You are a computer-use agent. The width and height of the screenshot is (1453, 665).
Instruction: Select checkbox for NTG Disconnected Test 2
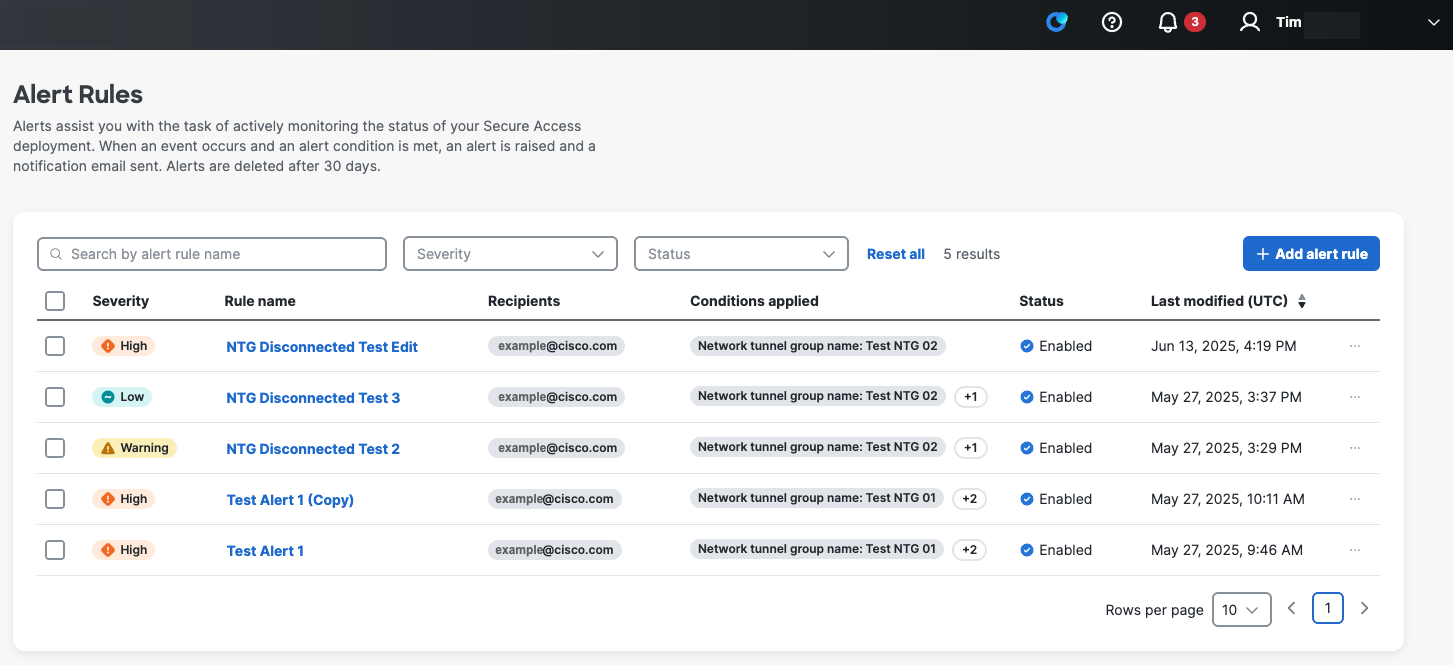tap(55, 448)
